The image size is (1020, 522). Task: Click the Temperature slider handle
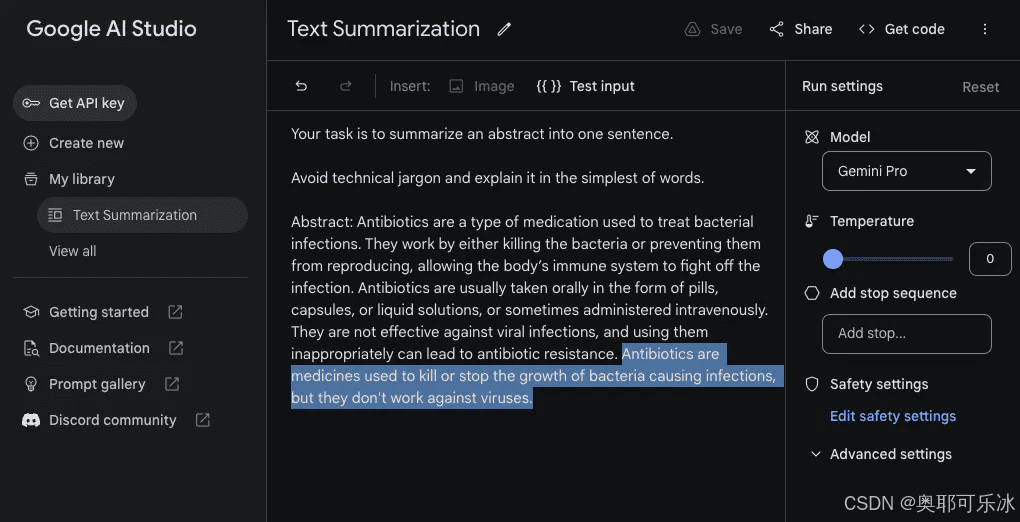tap(833, 259)
